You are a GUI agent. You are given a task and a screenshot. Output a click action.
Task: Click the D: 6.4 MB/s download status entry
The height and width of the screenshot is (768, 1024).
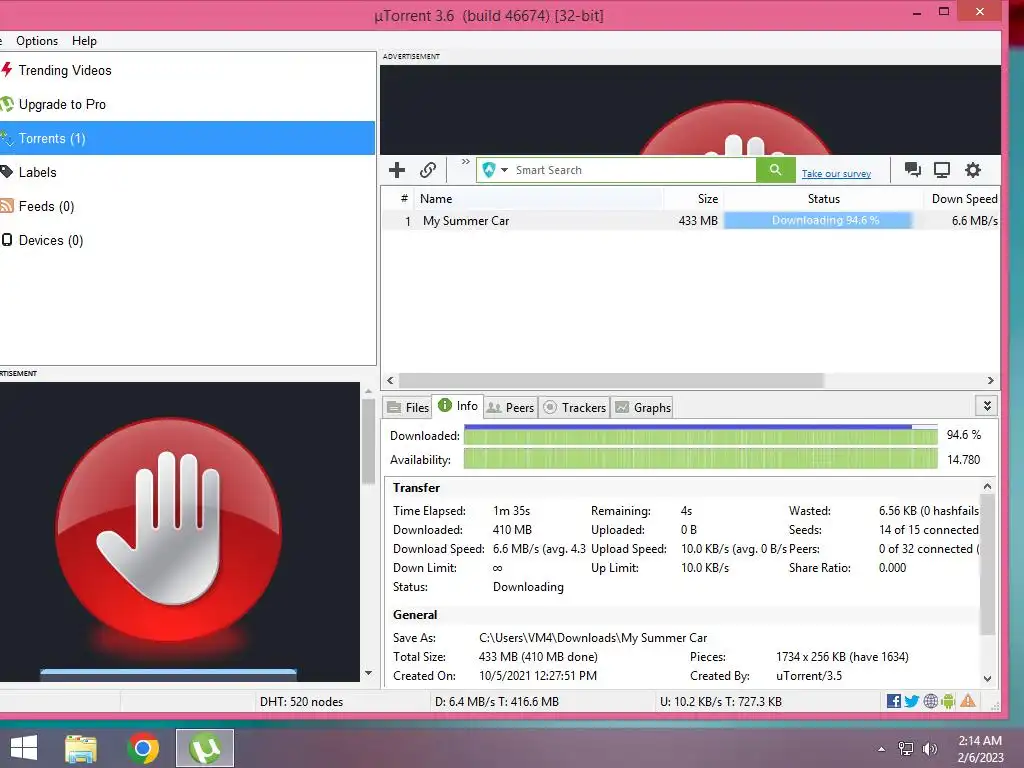(x=497, y=701)
